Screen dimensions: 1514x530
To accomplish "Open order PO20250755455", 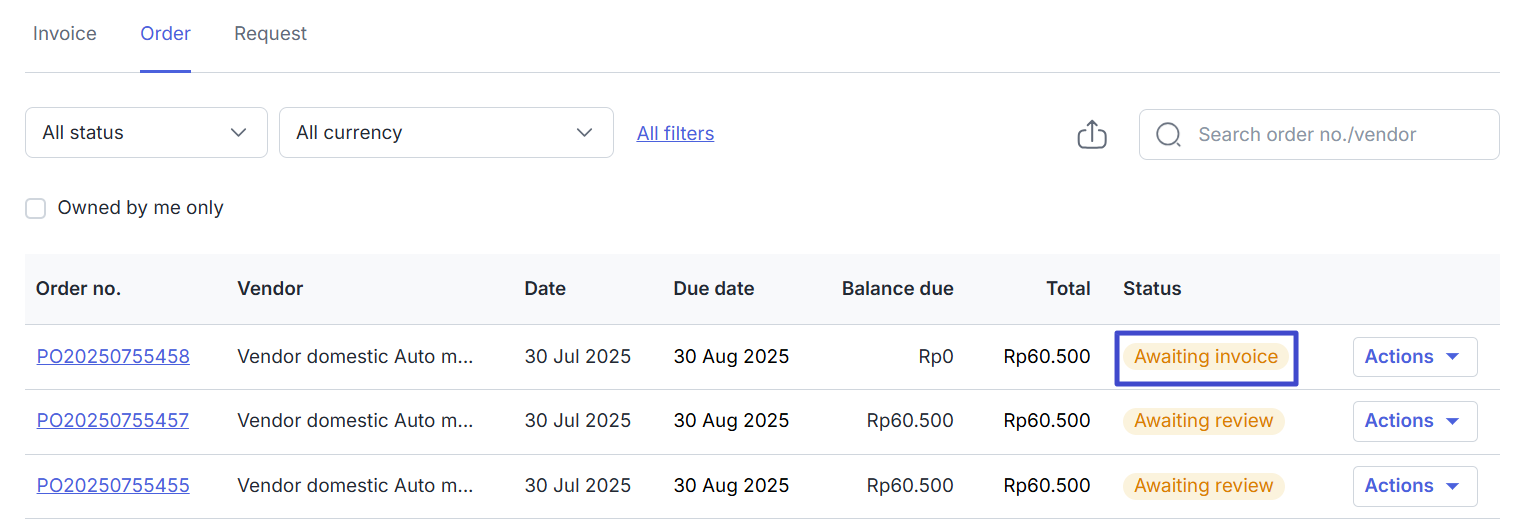I will pyautogui.click(x=113, y=486).
